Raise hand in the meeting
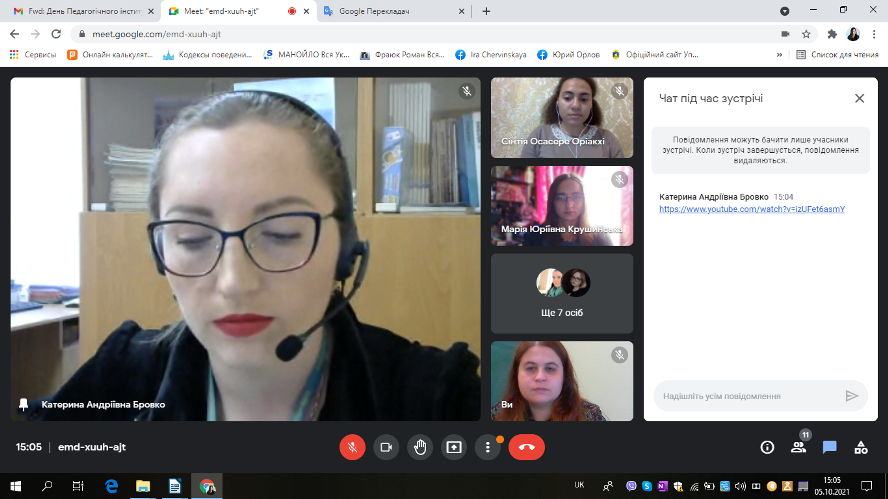The width and height of the screenshot is (888, 499). point(420,447)
